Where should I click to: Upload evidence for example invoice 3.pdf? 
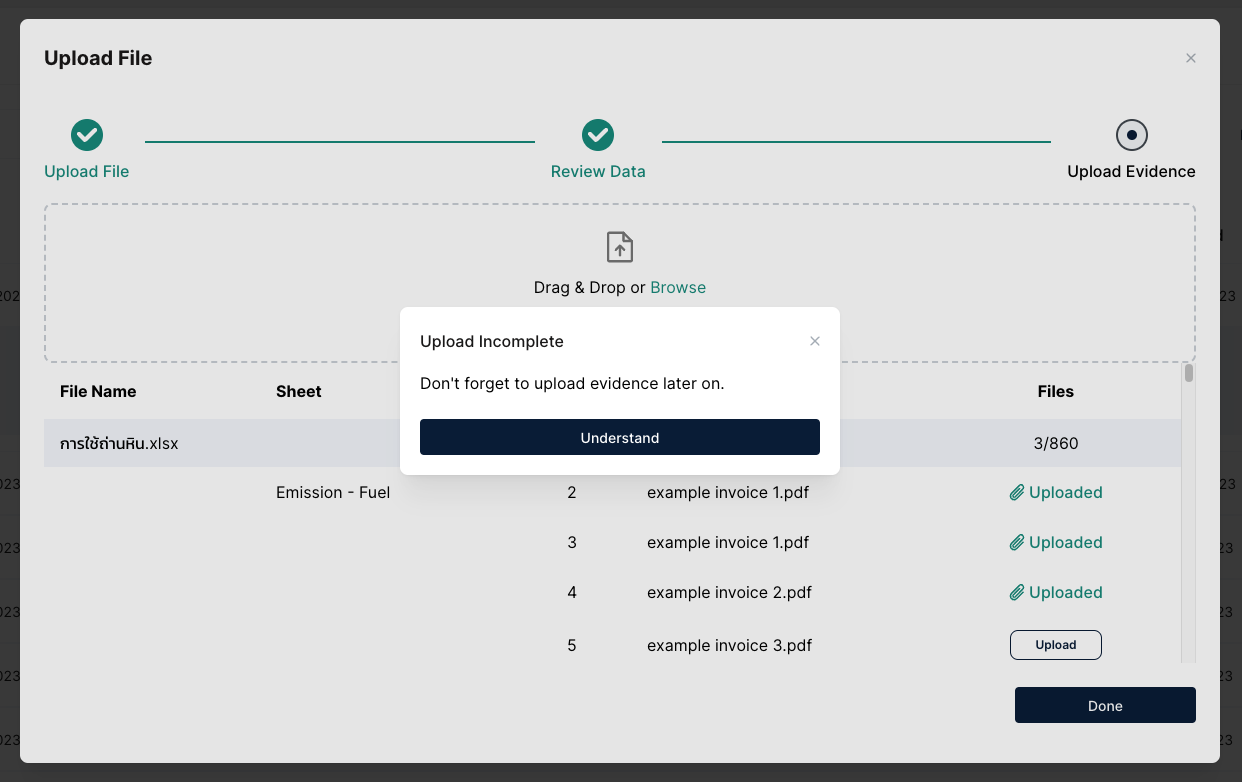pos(1055,645)
